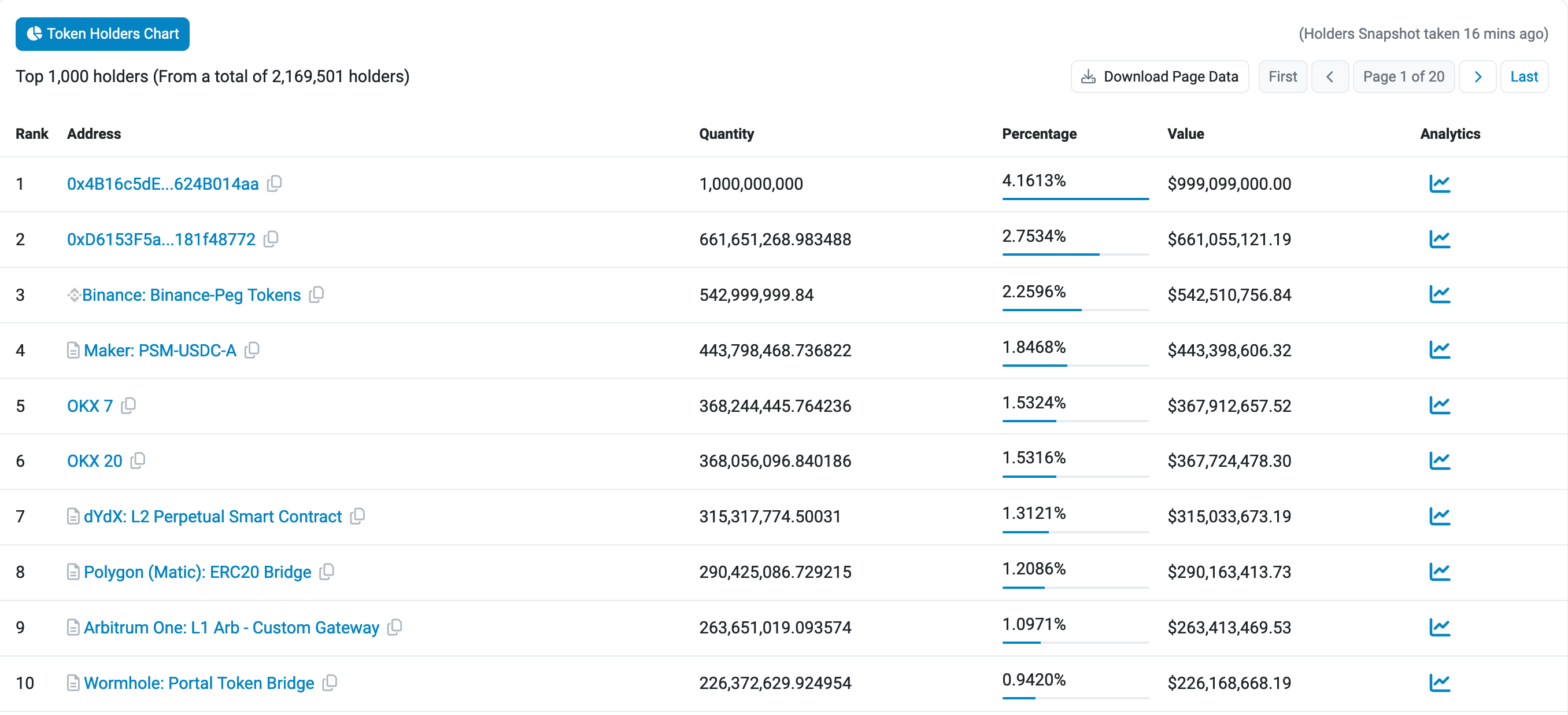Select the Top 1,000 holders summary text
The image size is (1568, 715).
pos(212,76)
